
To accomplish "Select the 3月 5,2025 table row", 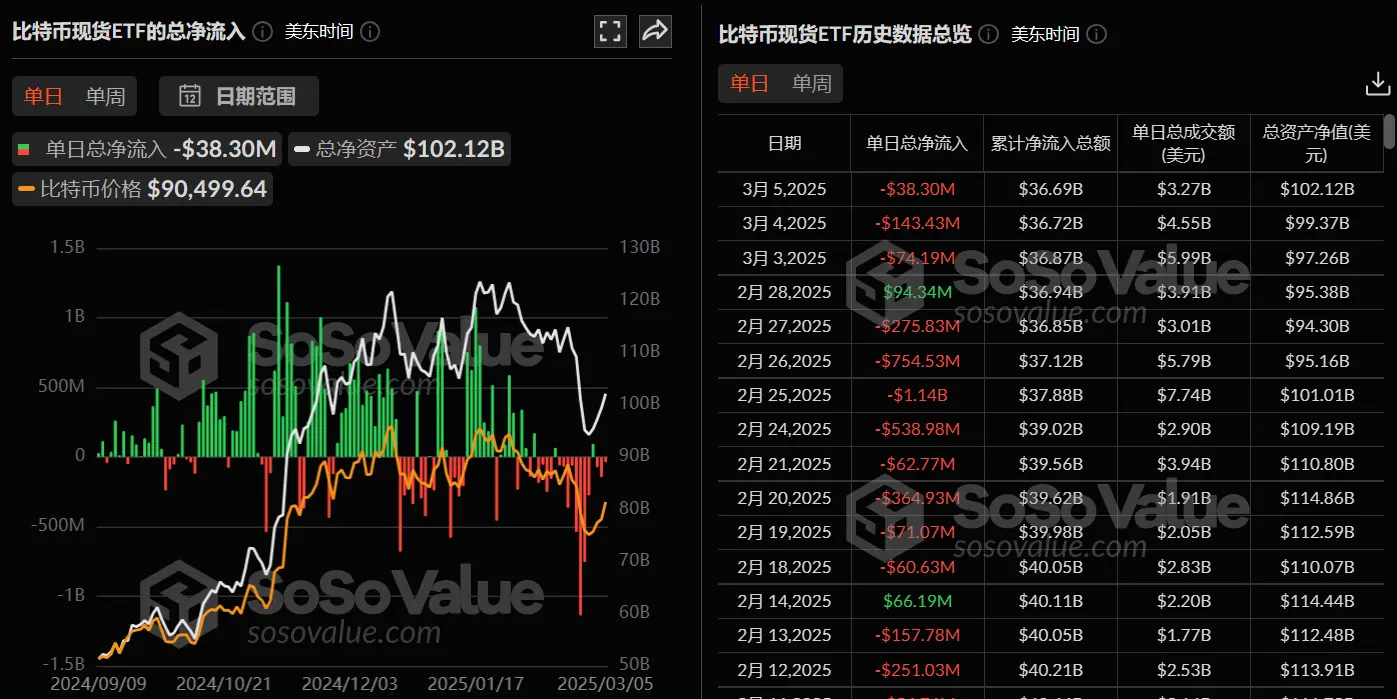I will [783, 188].
